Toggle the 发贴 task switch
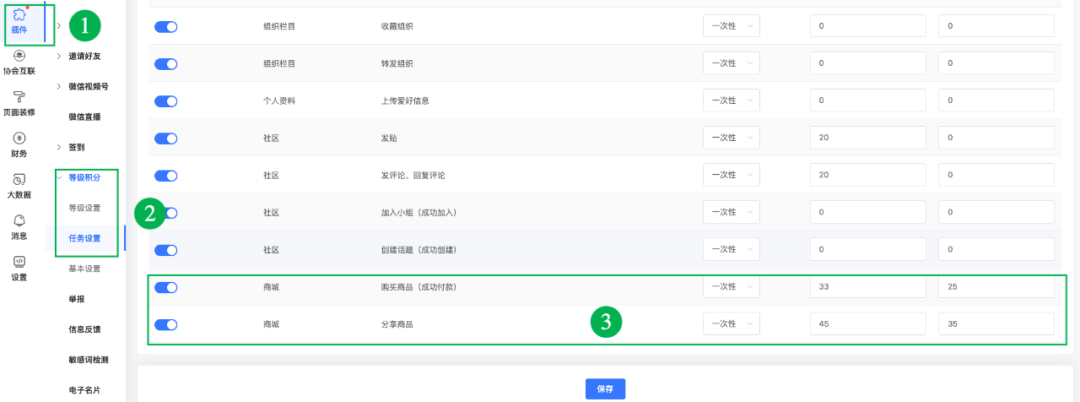The image size is (1080, 402). point(166,138)
